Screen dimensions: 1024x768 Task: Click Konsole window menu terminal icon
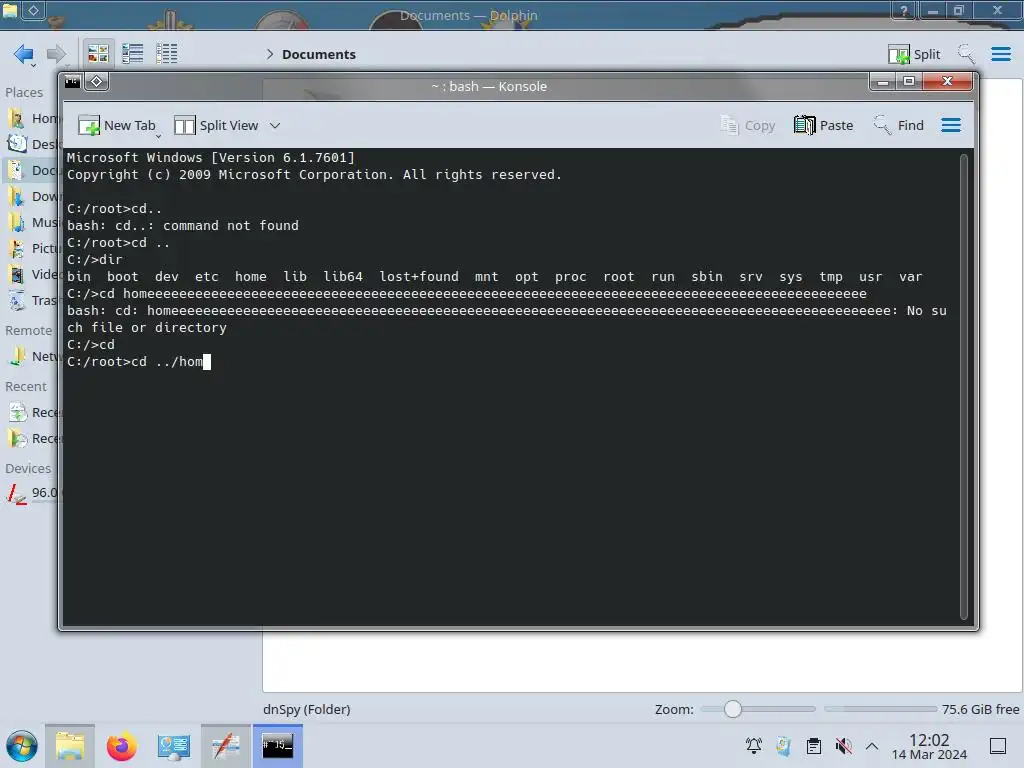pyautogui.click(x=72, y=82)
